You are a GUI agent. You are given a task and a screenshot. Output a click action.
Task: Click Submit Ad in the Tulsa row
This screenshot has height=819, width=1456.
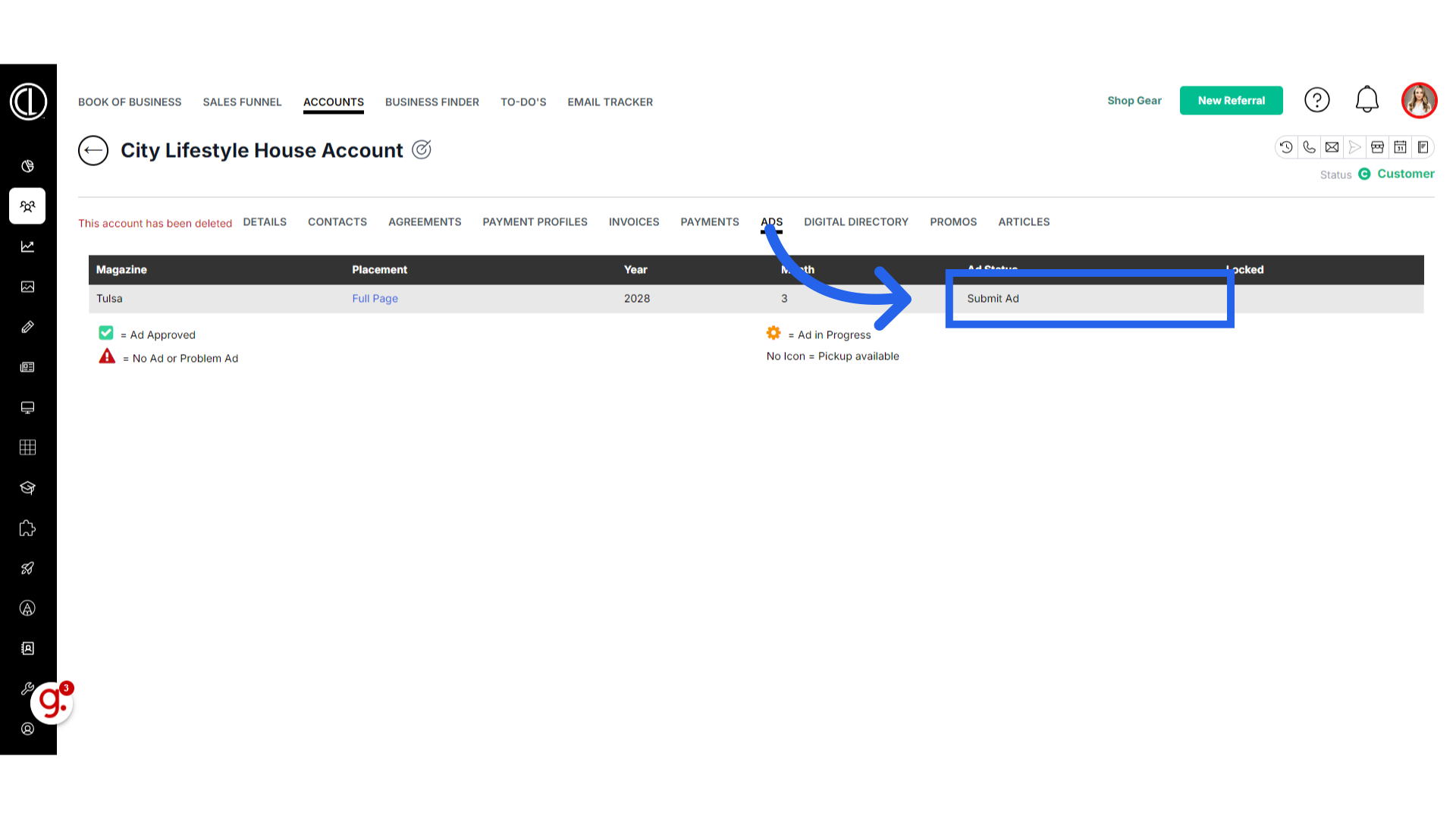tap(993, 298)
